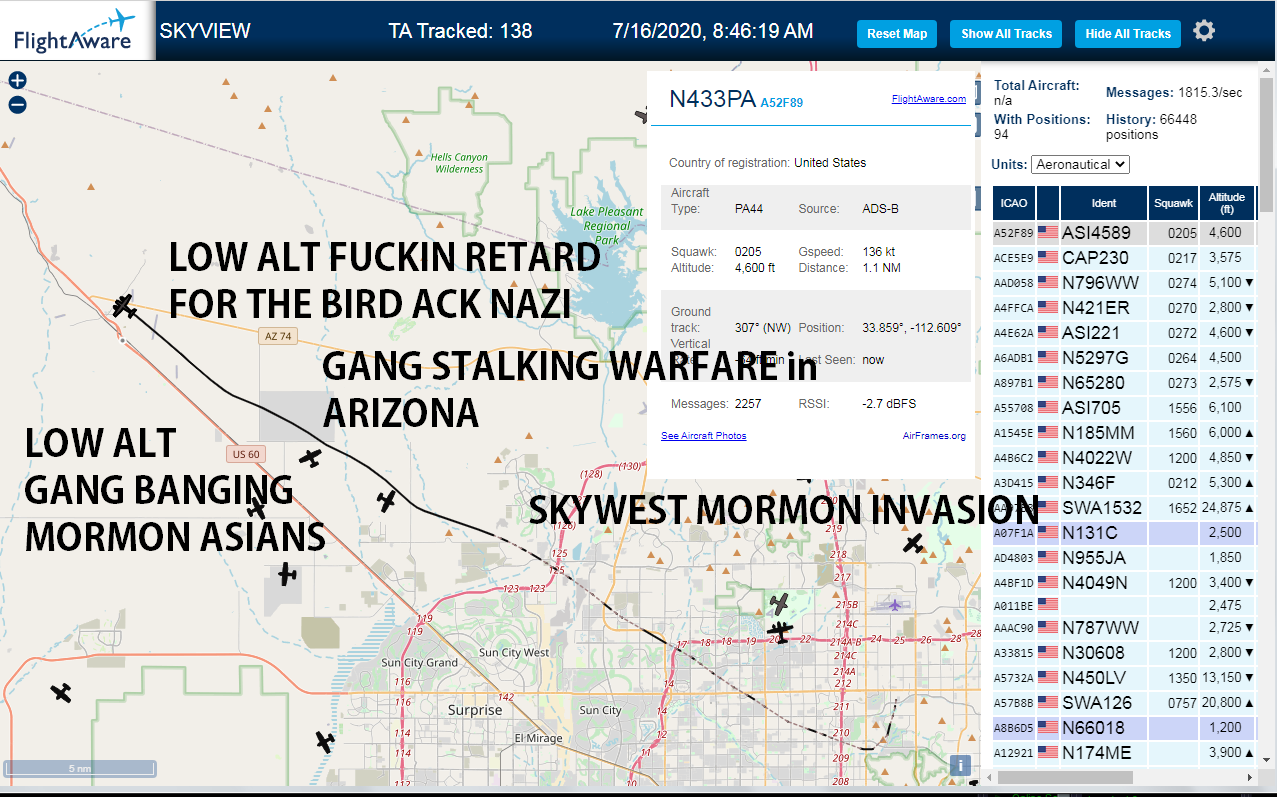Screen dimensions: 1277x797
Task: Click US flag in row A011BE
Action: coord(1048,605)
